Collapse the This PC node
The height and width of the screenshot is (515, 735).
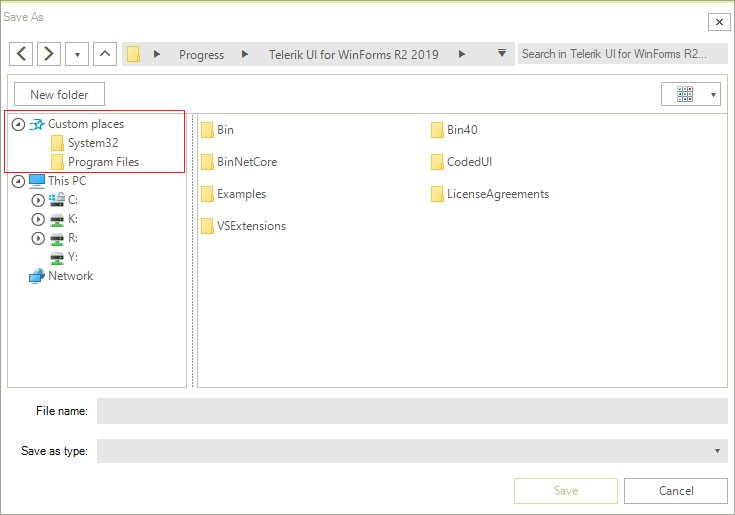click(x=18, y=181)
